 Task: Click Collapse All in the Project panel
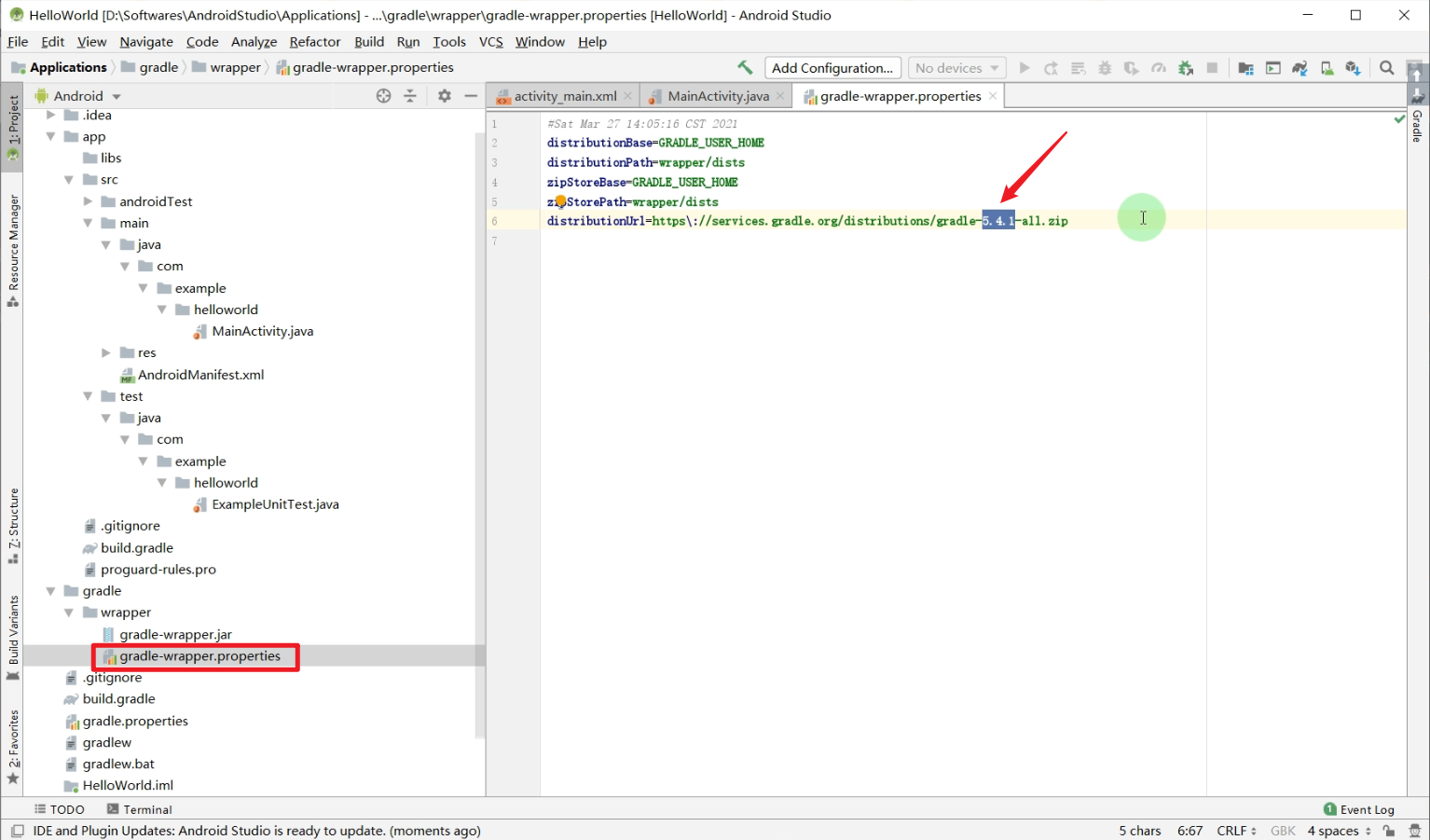tap(410, 95)
